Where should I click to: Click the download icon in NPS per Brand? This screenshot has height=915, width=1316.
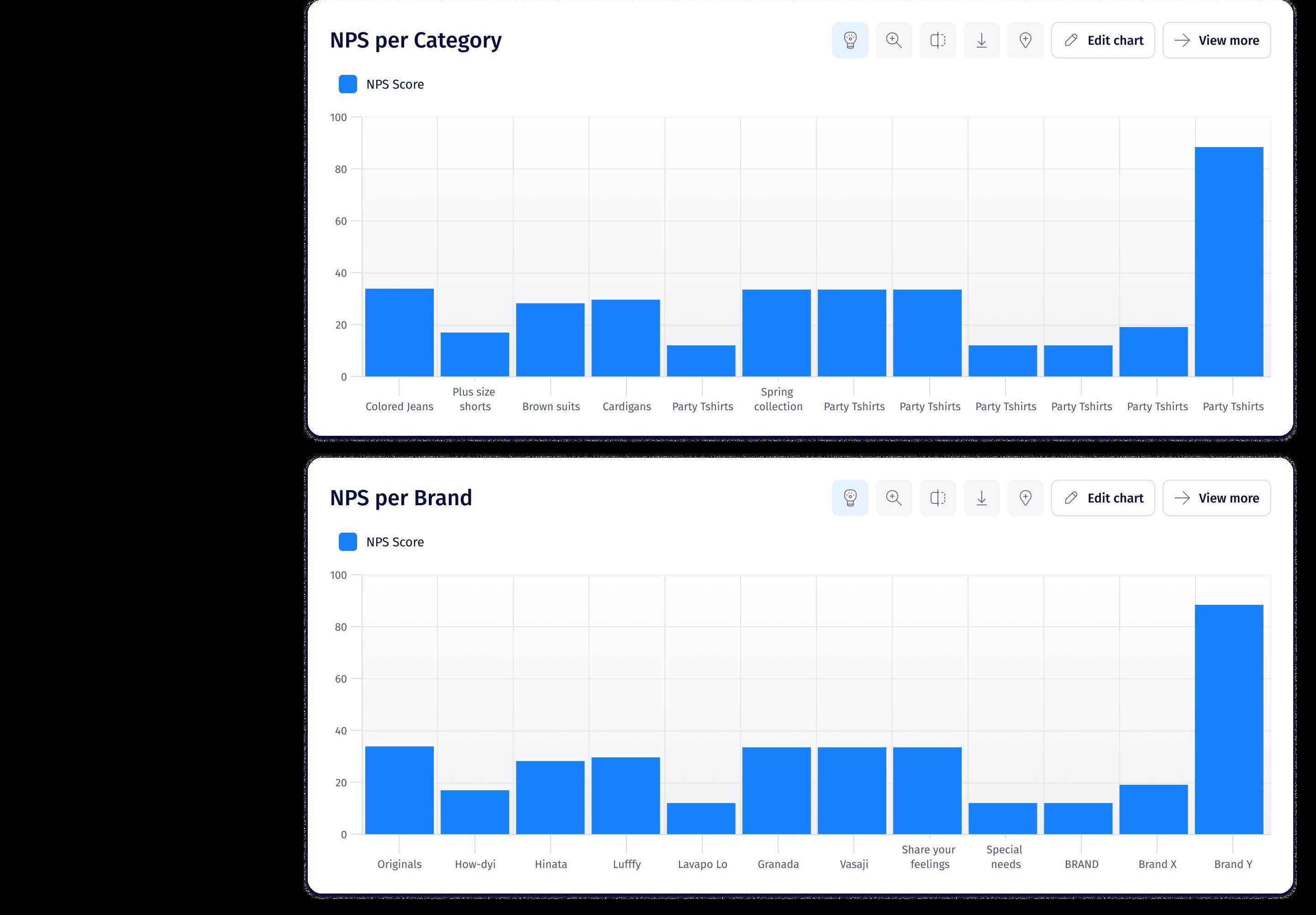tap(981, 497)
